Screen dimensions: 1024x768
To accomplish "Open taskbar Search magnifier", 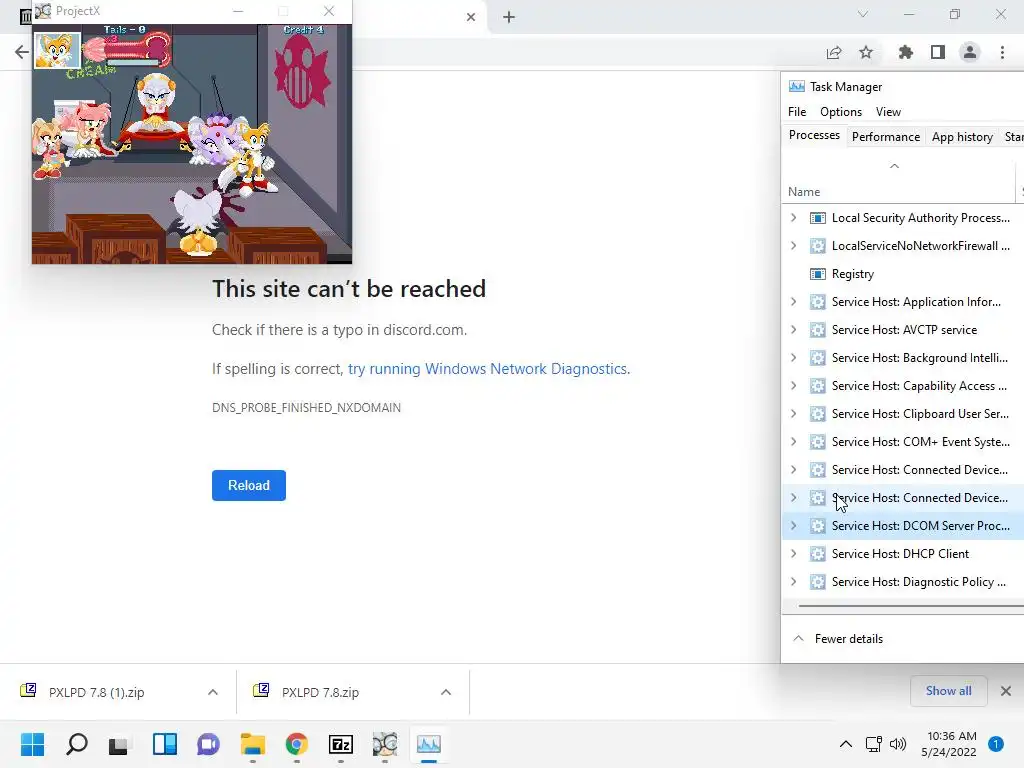I will click(76, 744).
